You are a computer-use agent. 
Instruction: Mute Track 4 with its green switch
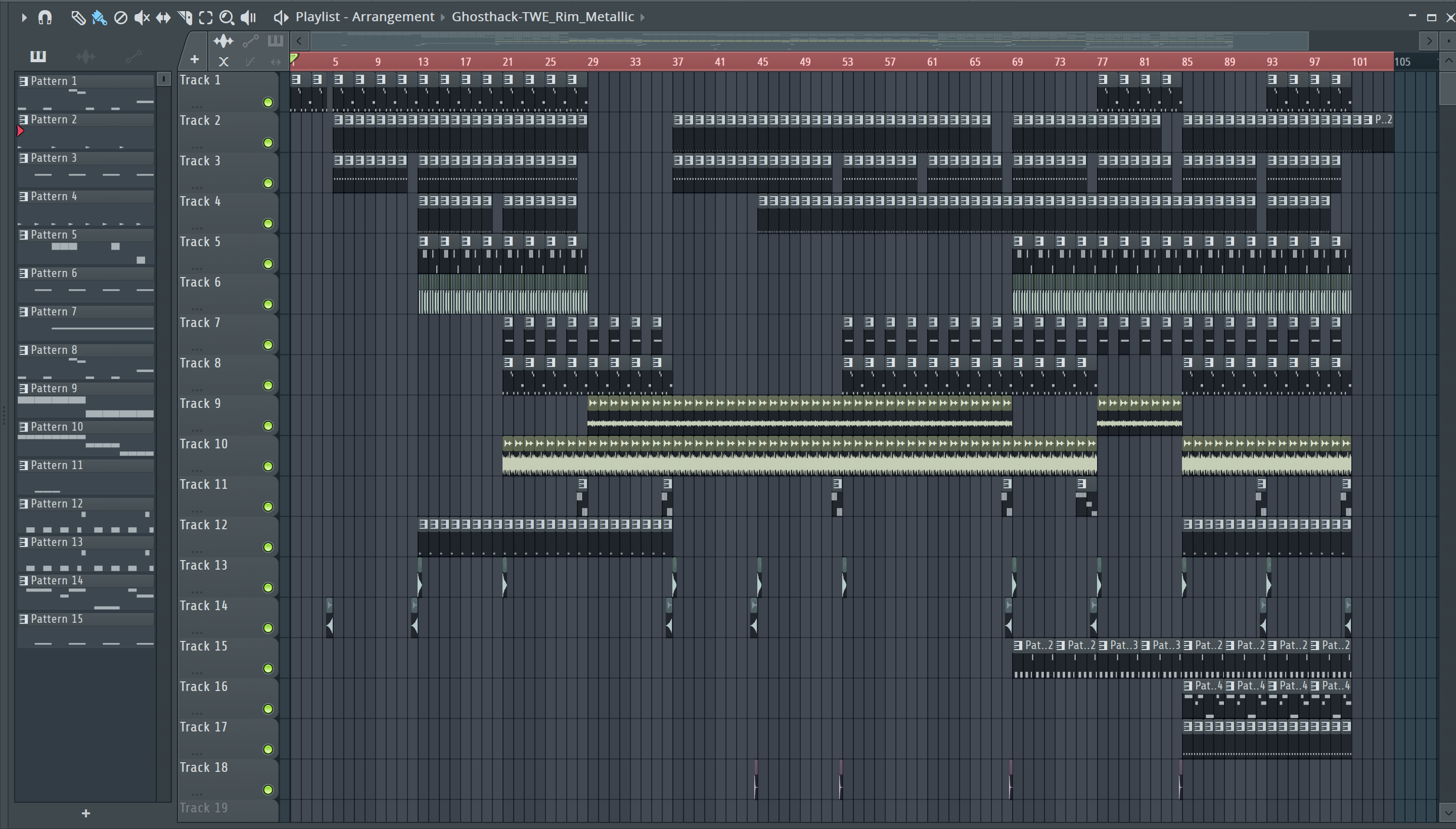point(267,224)
